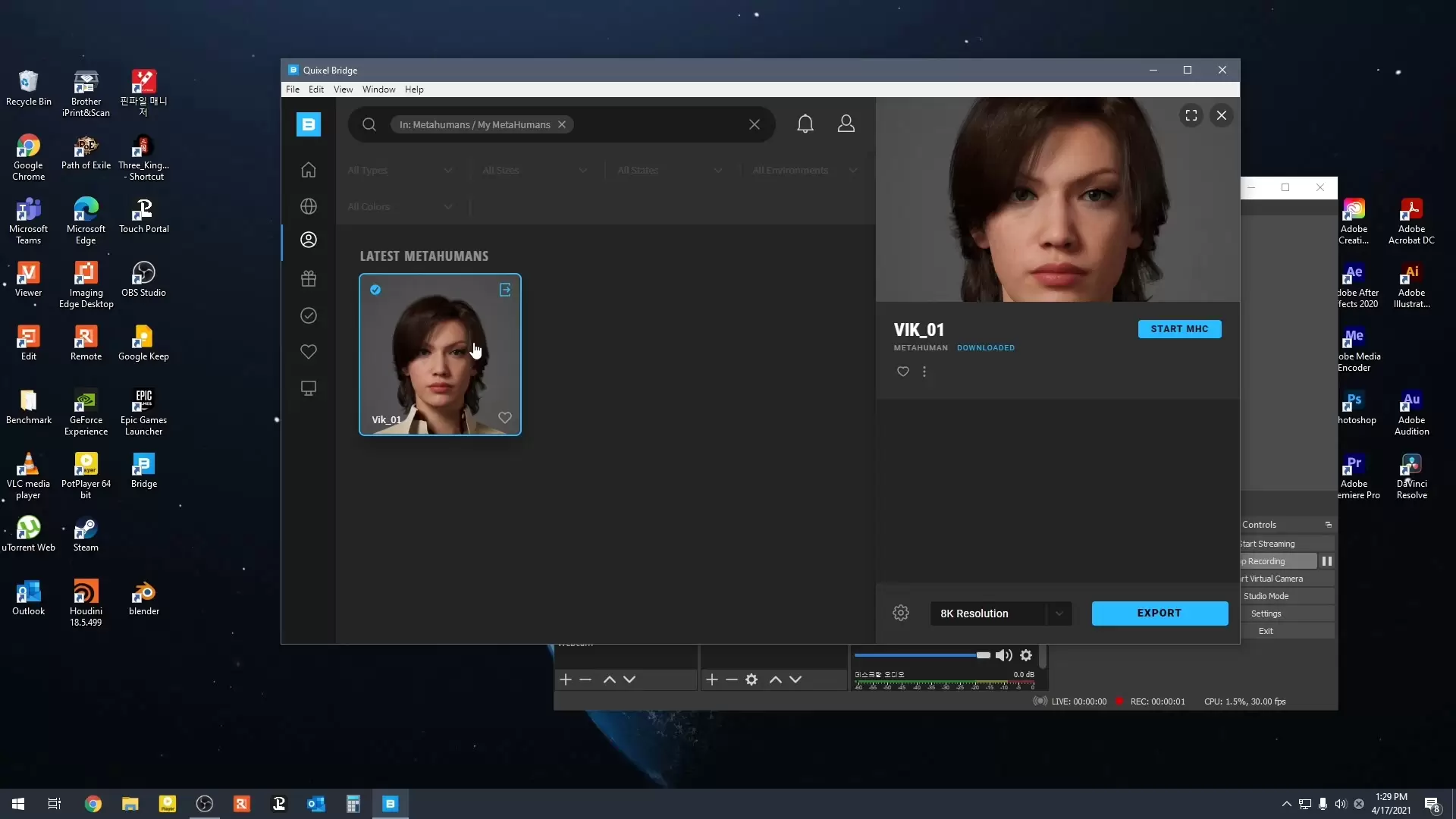Open Bridge home page in sidebar
The height and width of the screenshot is (819, 1456).
pyautogui.click(x=308, y=170)
